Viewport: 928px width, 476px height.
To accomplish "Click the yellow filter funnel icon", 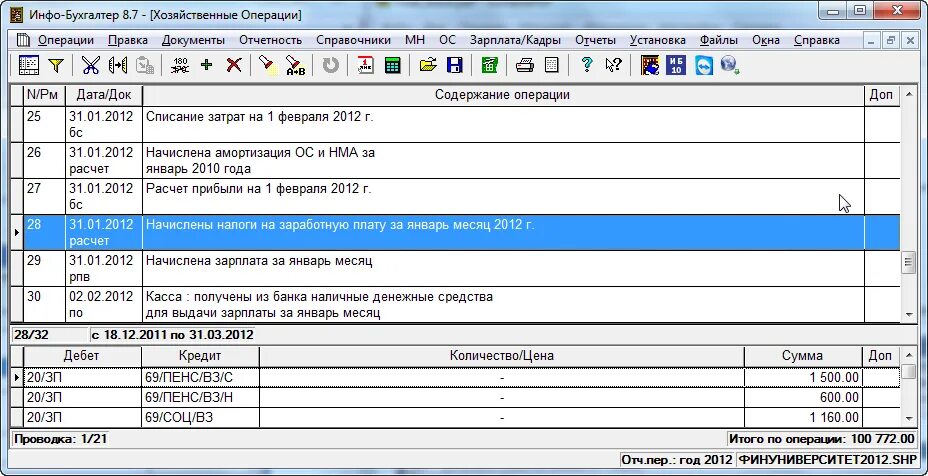I will (56, 65).
